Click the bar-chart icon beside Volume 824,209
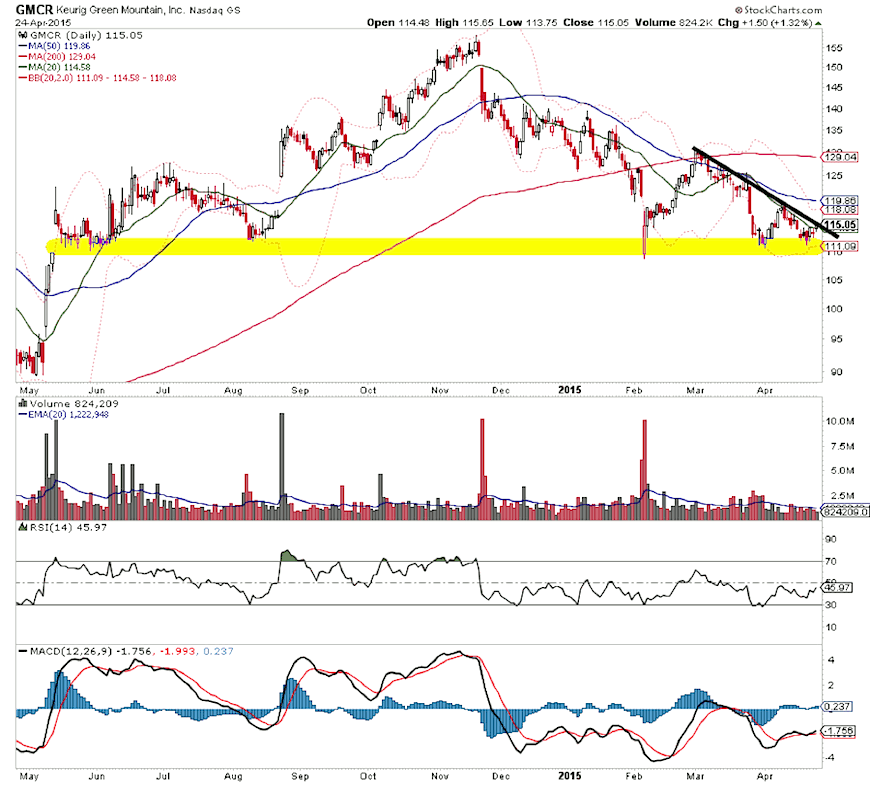Viewport: 870px width, 785px height. click(23, 403)
